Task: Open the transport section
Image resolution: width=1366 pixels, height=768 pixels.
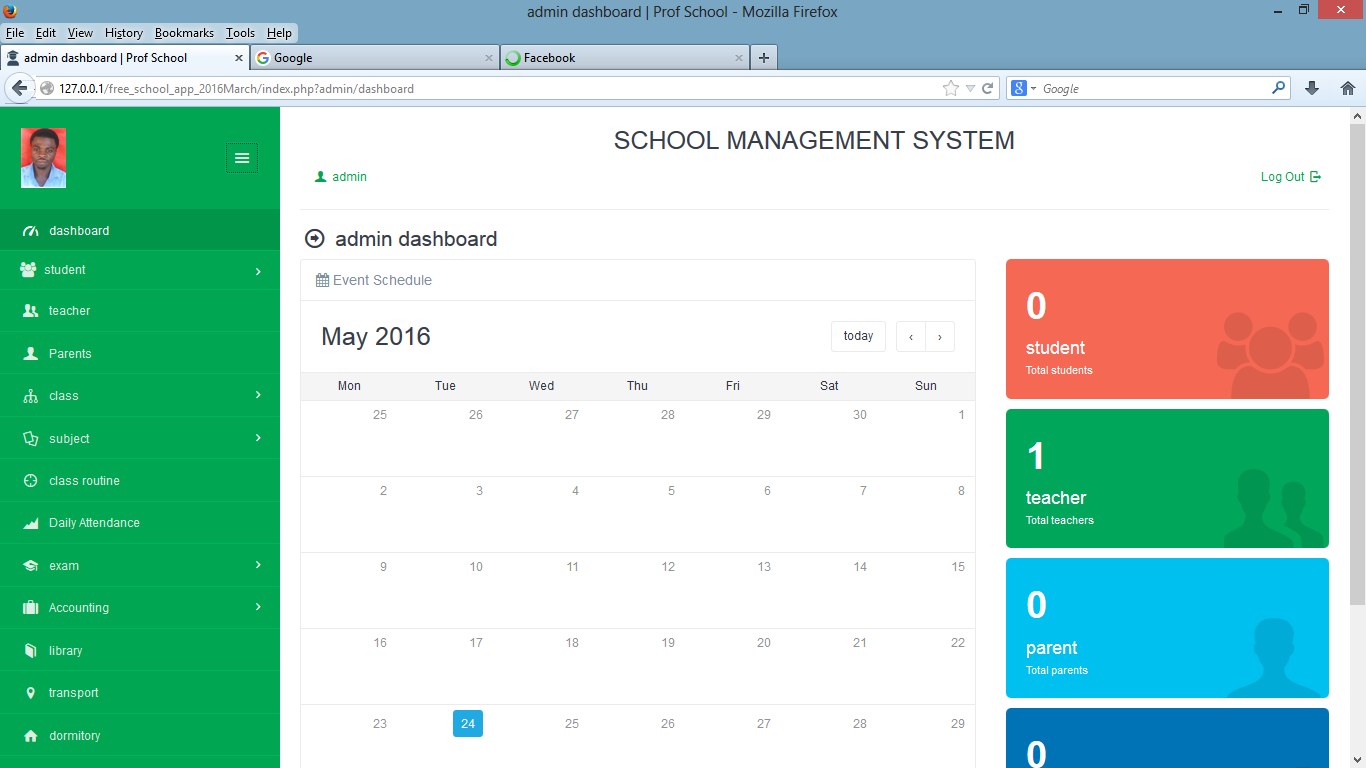Action: coord(72,692)
